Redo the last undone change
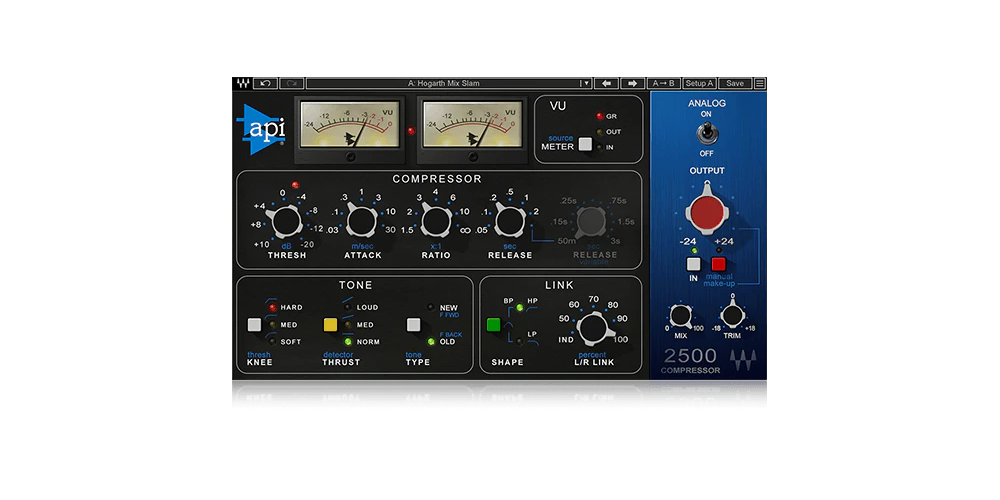Image resolution: width=1000 pixels, height=500 pixels. 291,84
